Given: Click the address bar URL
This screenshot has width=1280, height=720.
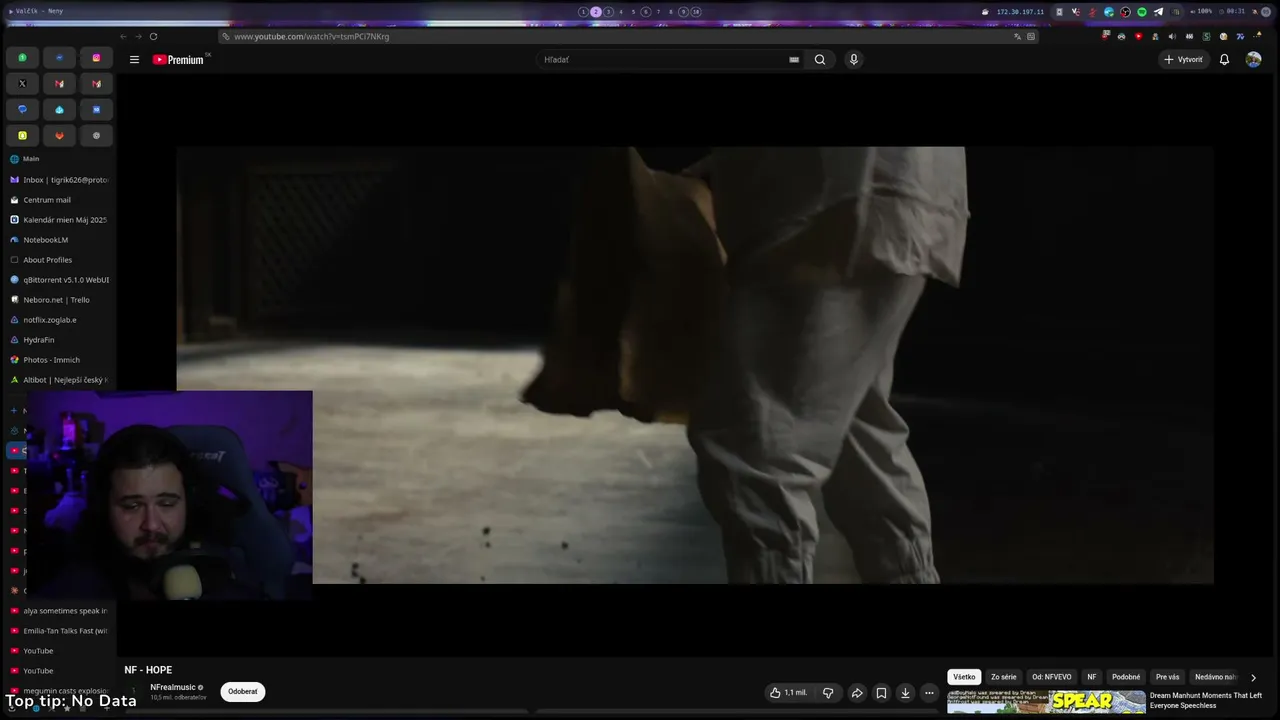Looking at the screenshot, I should click(x=312, y=36).
